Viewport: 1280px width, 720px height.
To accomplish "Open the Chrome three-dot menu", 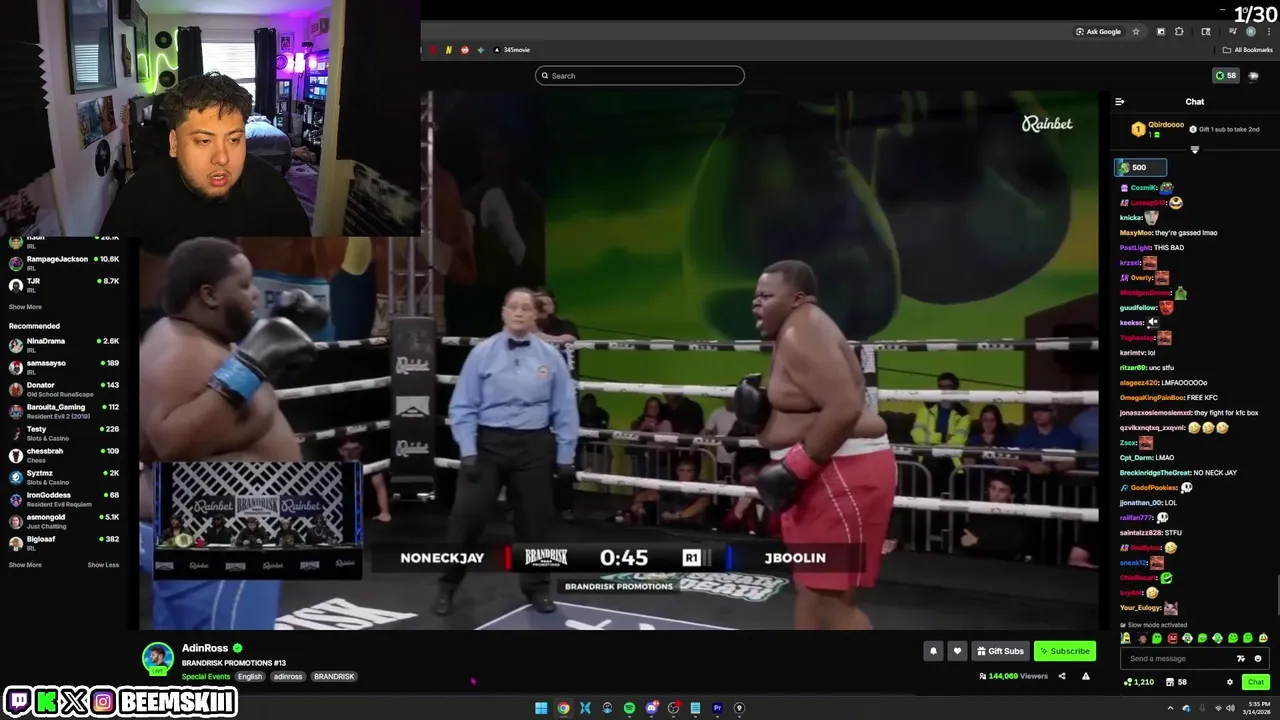I will click(x=1269, y=31).
